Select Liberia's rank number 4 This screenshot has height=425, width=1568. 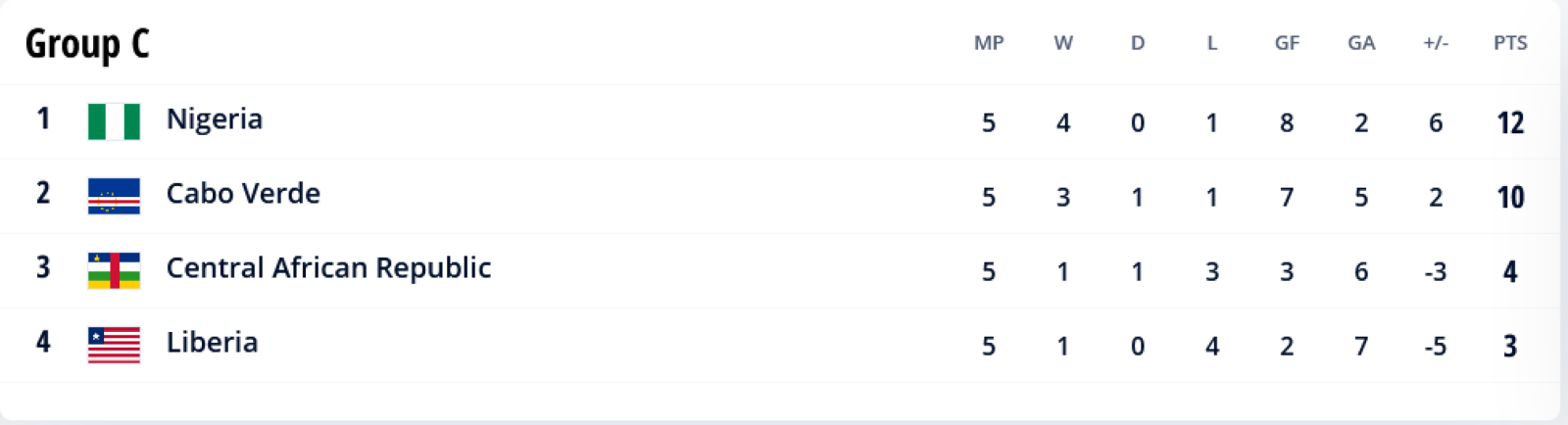[43, 342]
